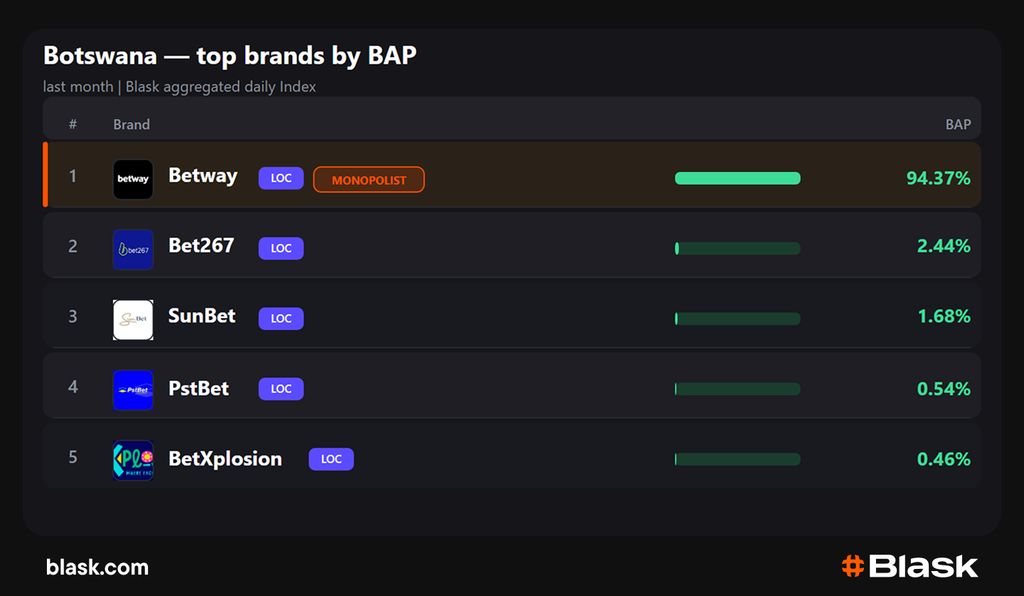Click the 'Botswana — top brands by BAP' title
The image size is (1024, 596).
(230, 56)
